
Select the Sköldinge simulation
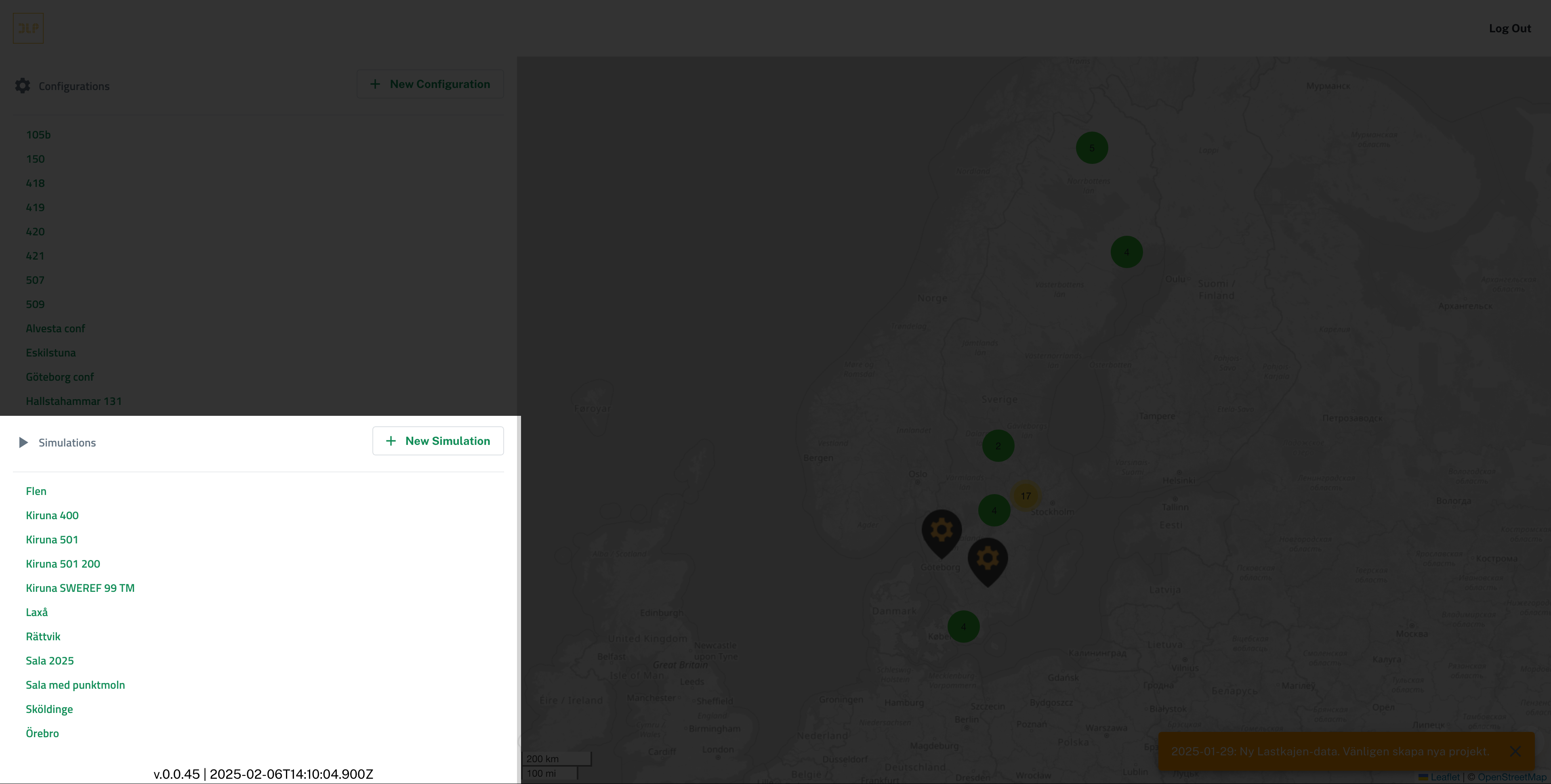pyautogui.click(x=49, y=709)
